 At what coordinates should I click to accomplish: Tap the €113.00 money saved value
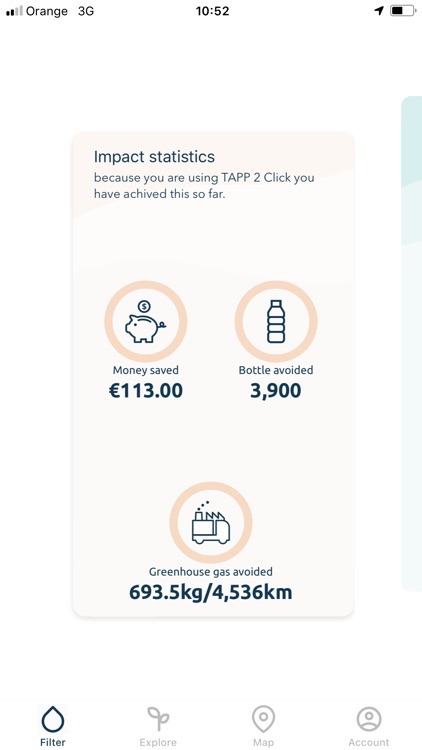[x=145, y=391]
